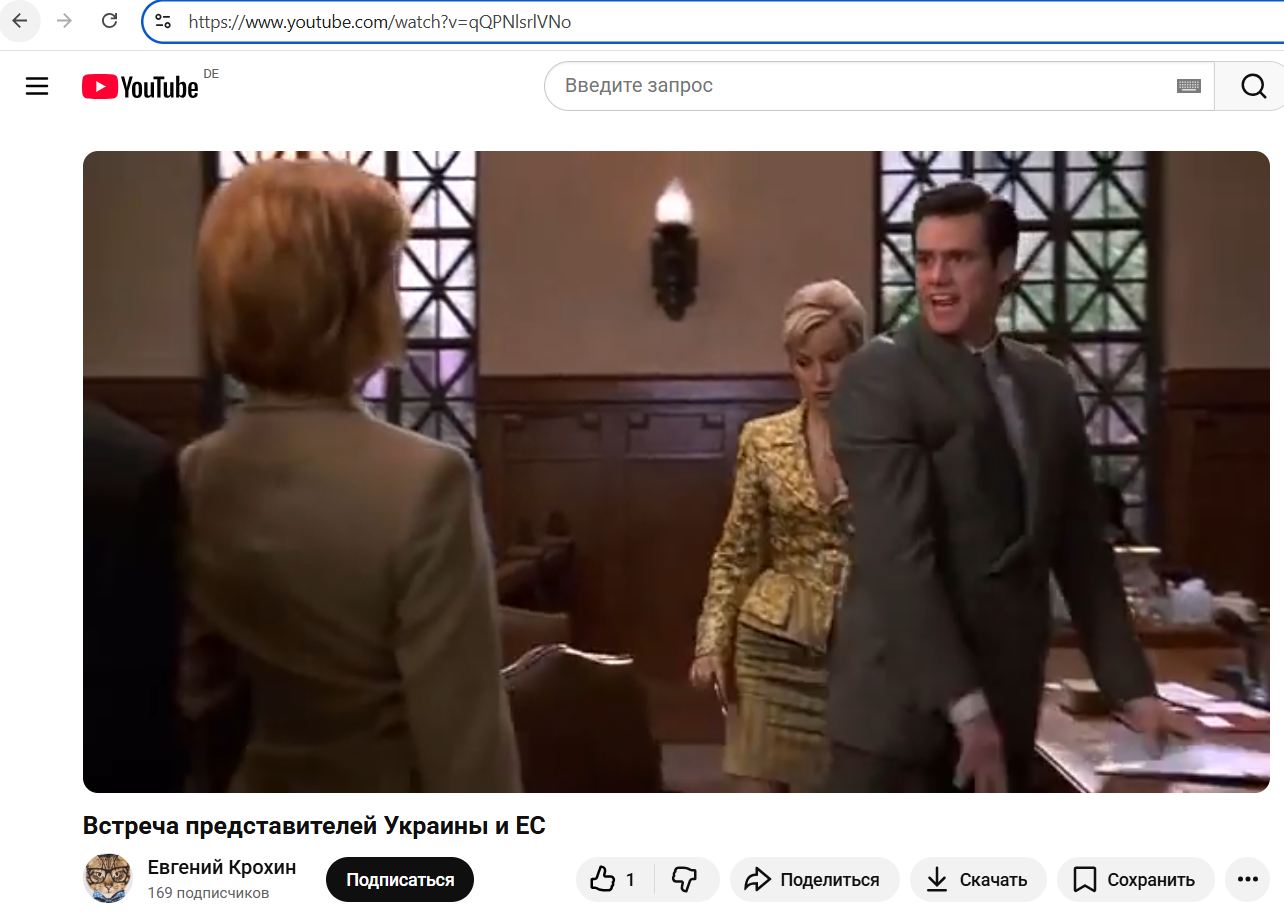Click the YouTube logo to go home
The image size is (1284, 916).
[140, 86]
